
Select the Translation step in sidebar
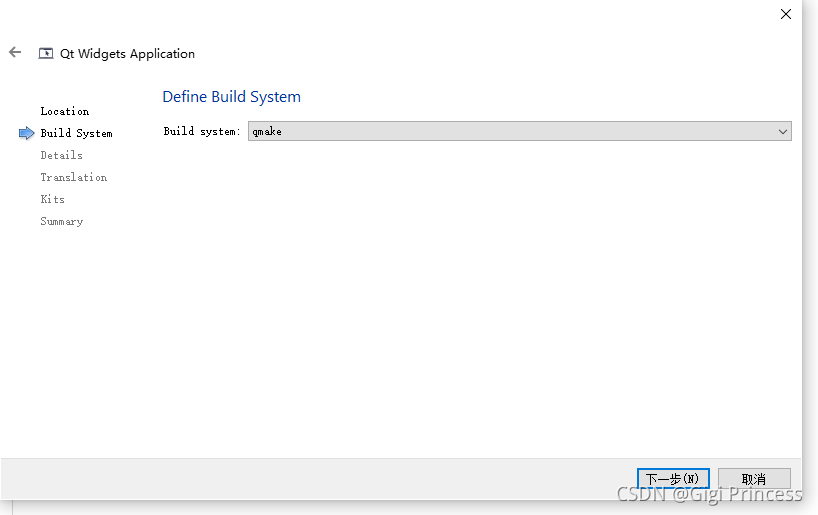click(x=74, y=177)
